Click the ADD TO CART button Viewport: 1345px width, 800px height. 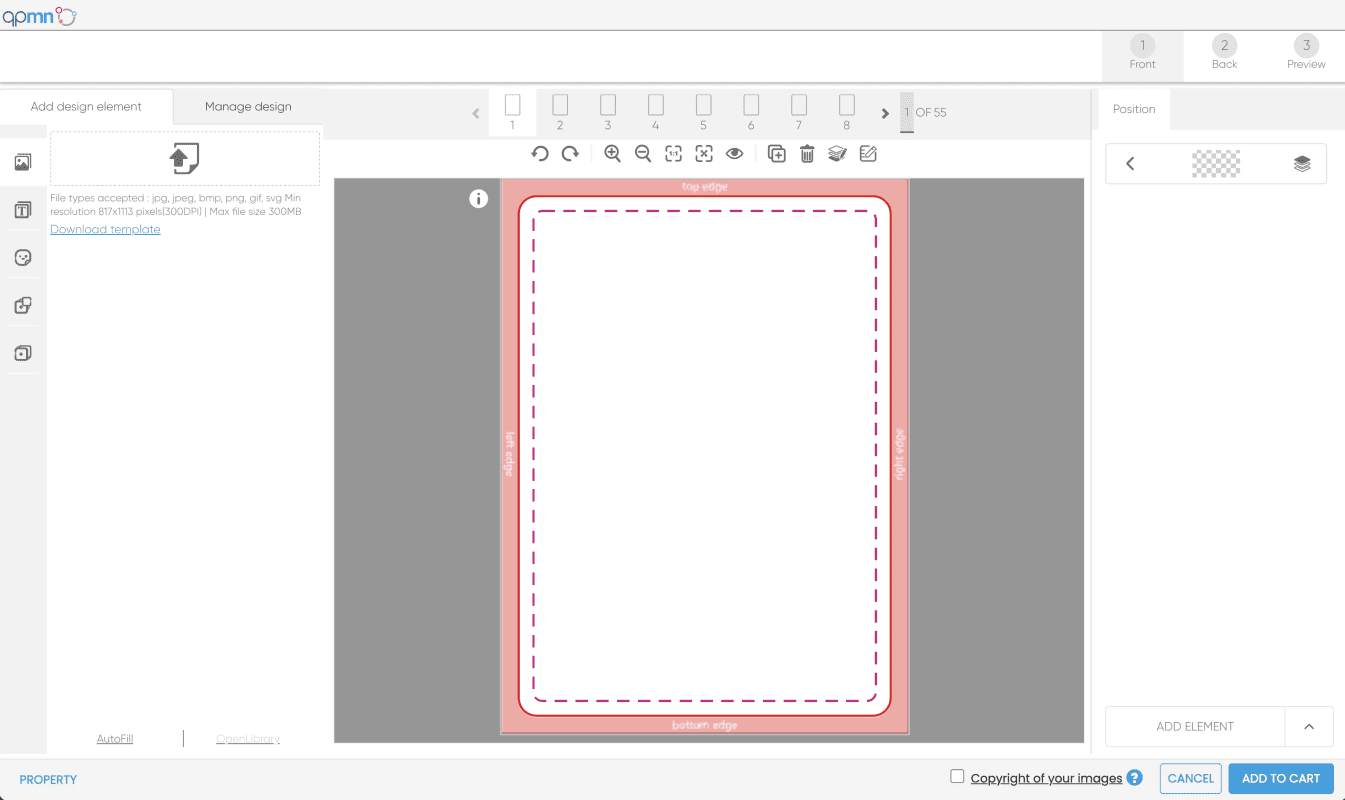point(1280,779)
